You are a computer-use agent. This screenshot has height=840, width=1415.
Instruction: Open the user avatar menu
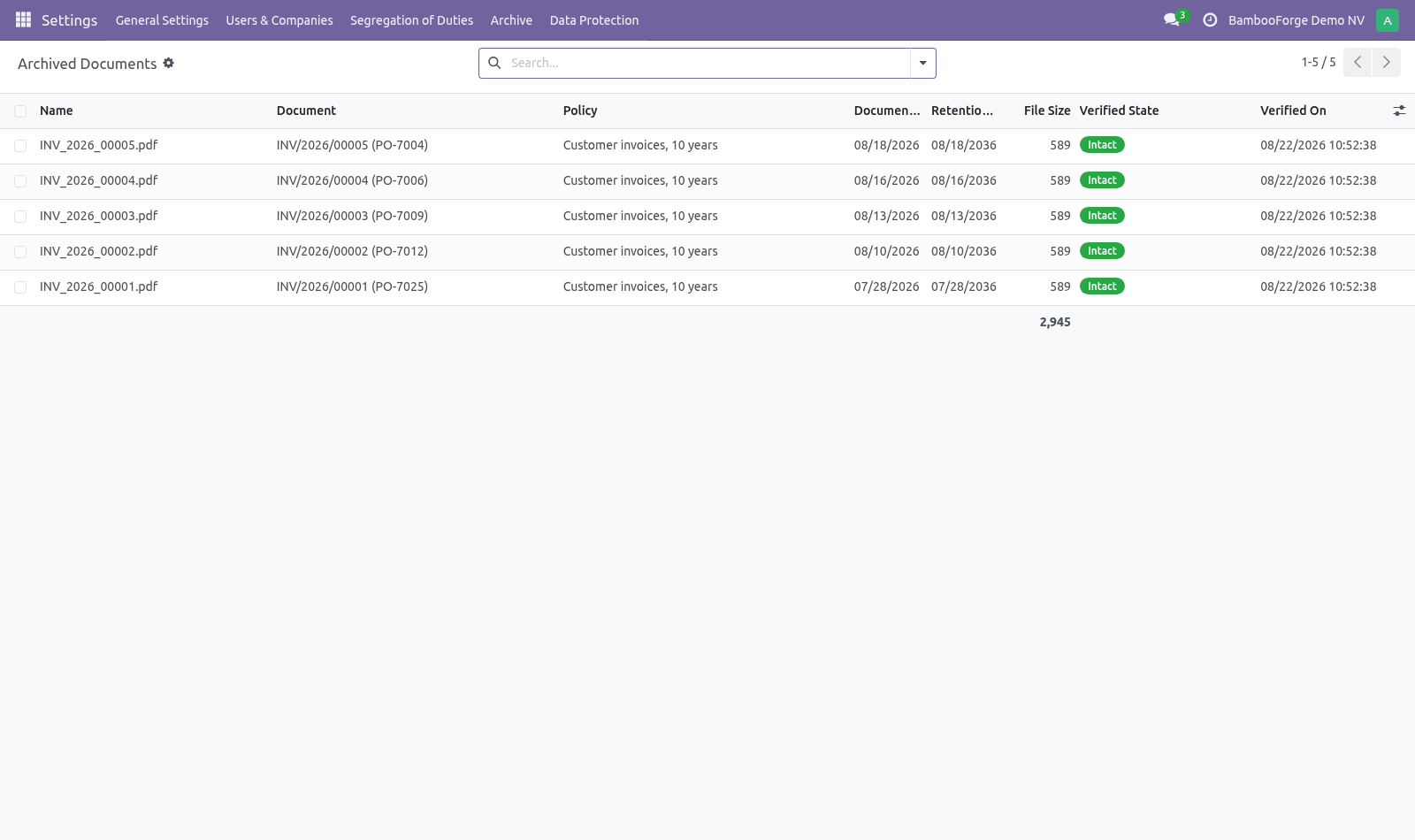[x=1388, y=19]
